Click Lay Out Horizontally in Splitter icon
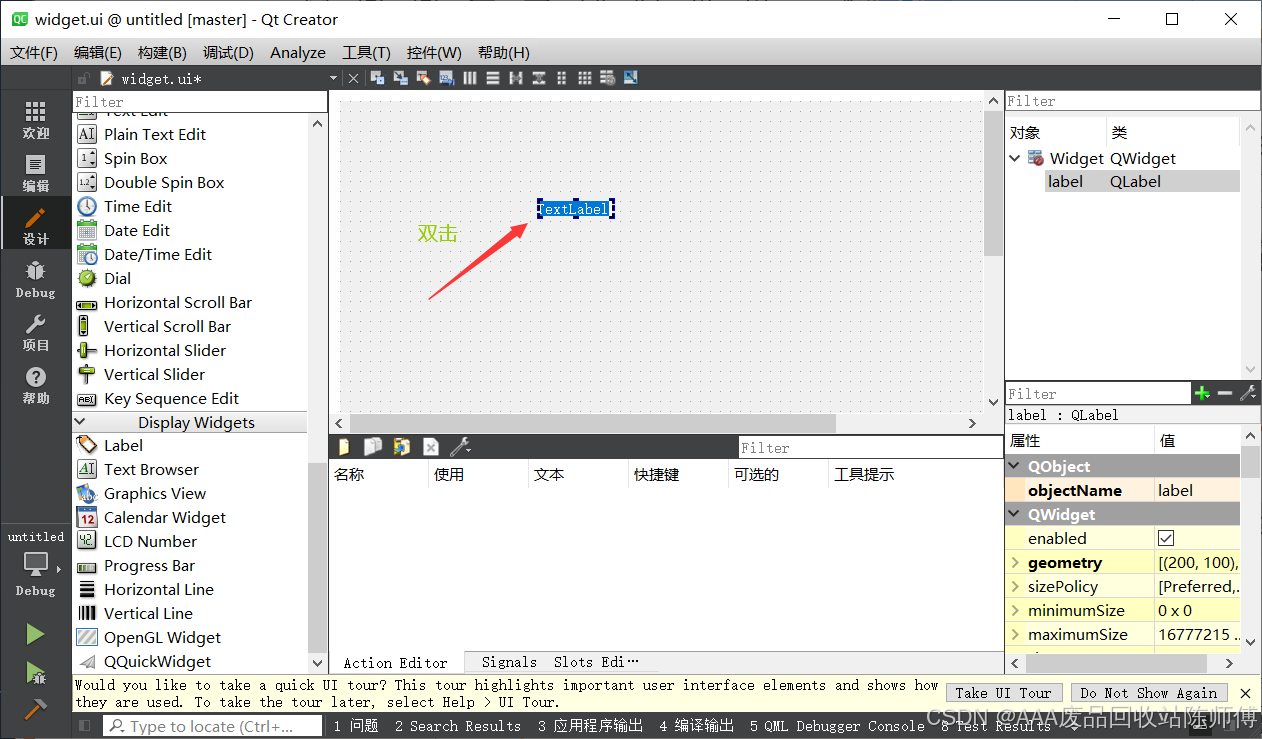1262x739 pixels. [x=516, y=78]
